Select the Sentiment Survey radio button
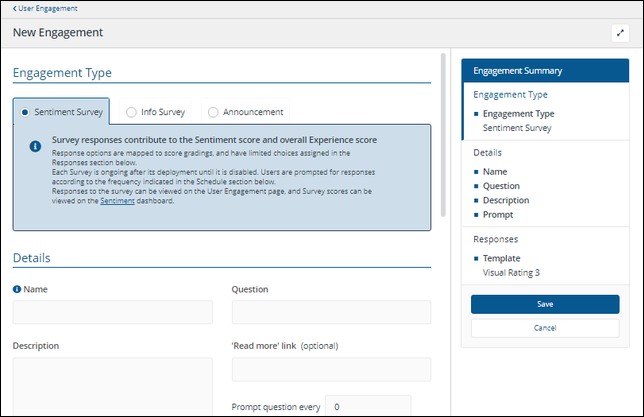 pyautogui.click(x=25, y=112)
